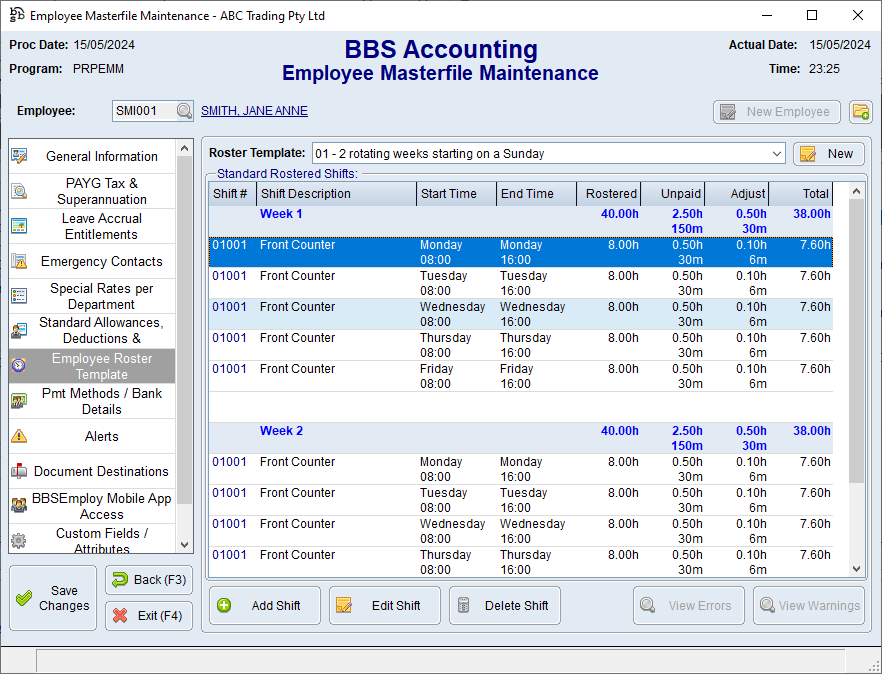Open Document Destinations from the sidebar icon
The image size is (882, 674).
[19, 471]
